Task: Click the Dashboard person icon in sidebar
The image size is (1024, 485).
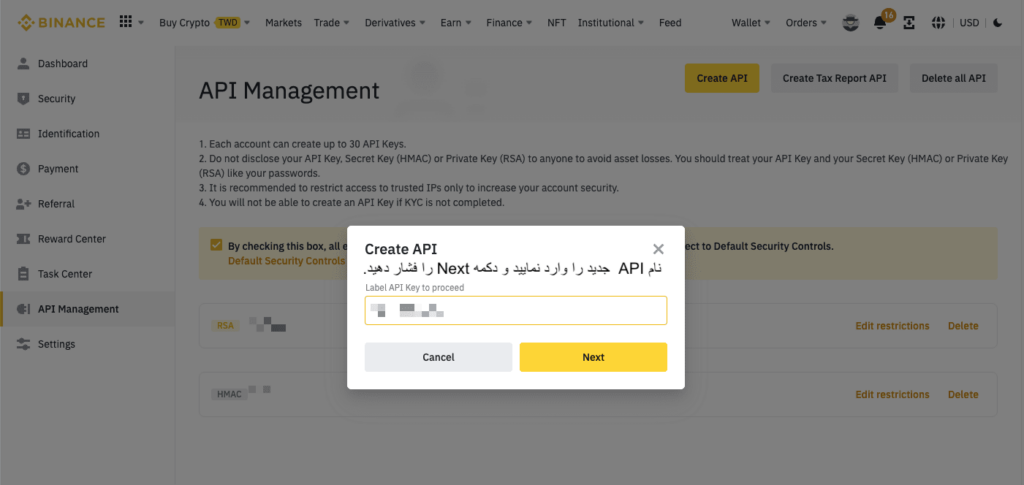Action: (x=24, y=63)
